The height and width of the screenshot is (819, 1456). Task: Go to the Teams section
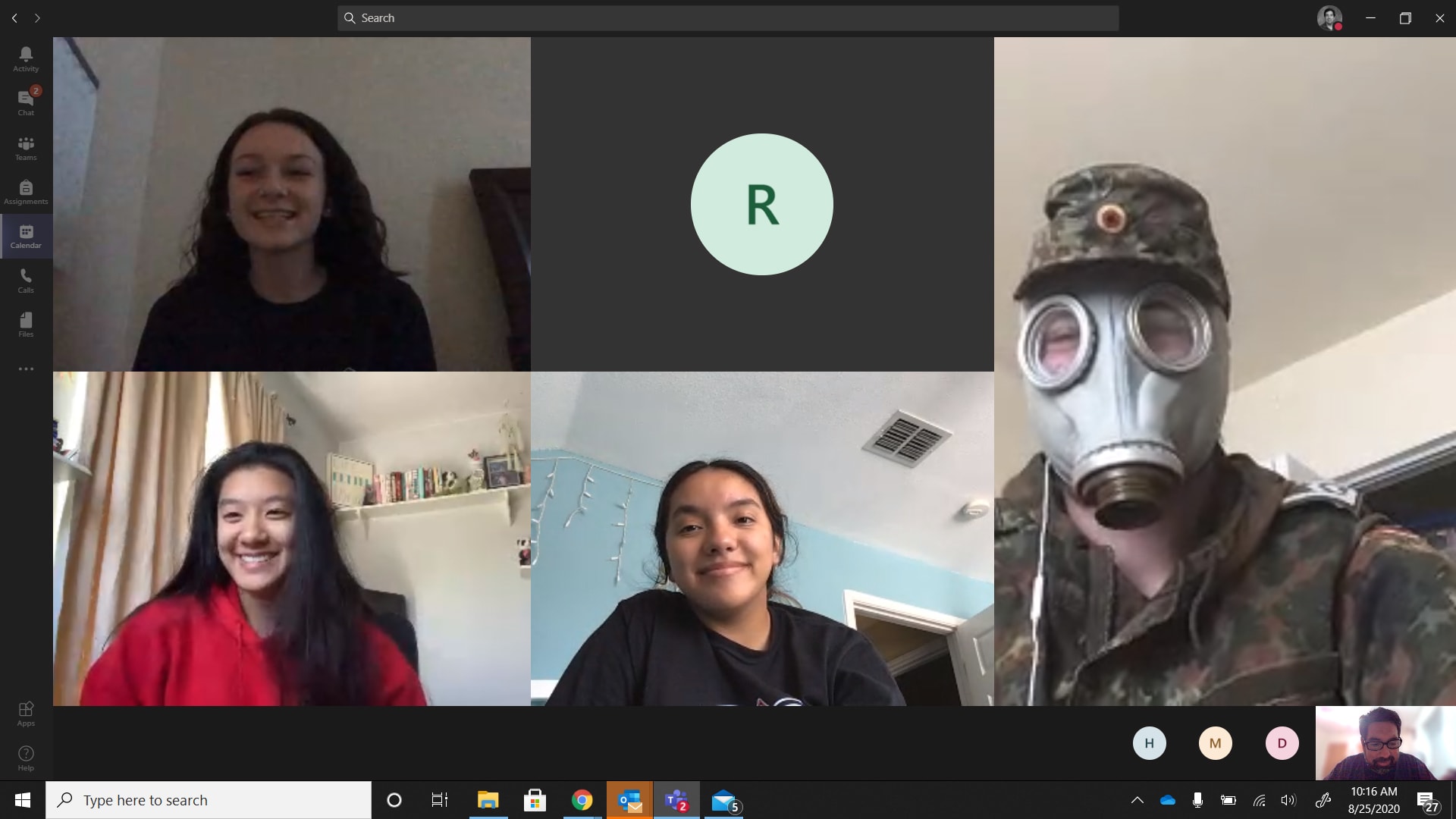26,147
